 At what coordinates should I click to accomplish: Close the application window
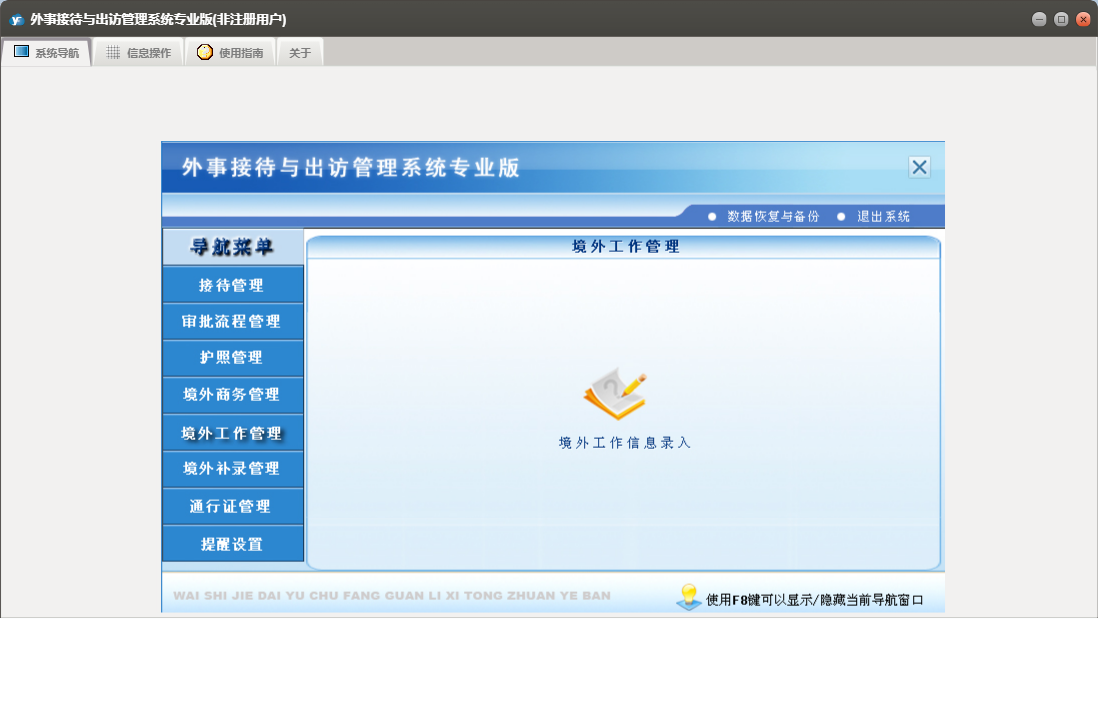1083,20
